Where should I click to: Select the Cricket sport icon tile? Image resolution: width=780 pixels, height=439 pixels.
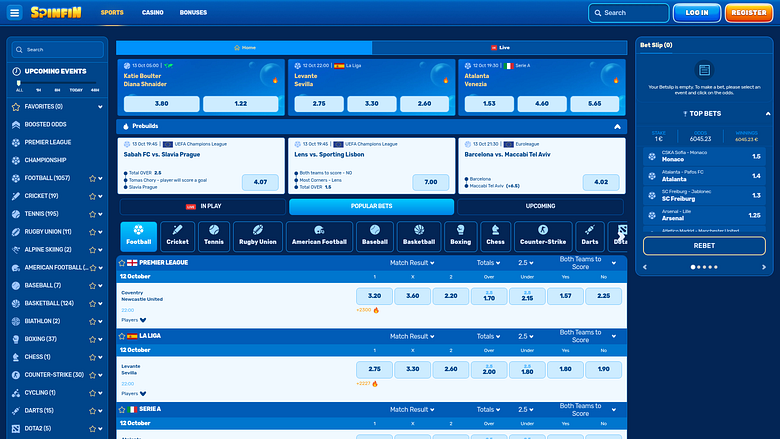tap(177, 236)
